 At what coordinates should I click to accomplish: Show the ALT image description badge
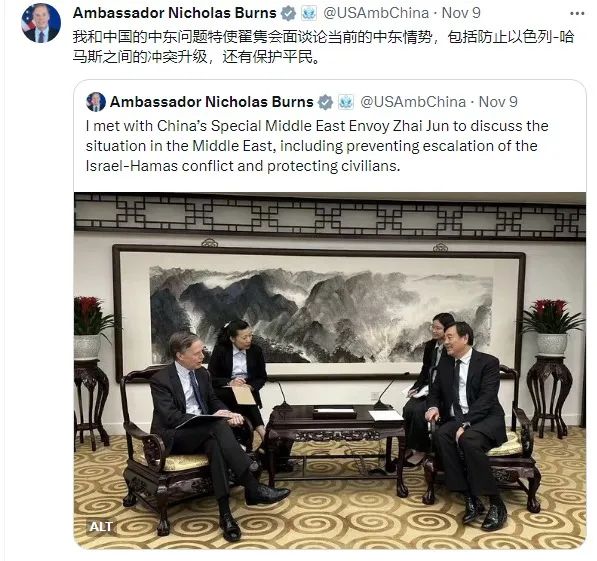(101, 527)
